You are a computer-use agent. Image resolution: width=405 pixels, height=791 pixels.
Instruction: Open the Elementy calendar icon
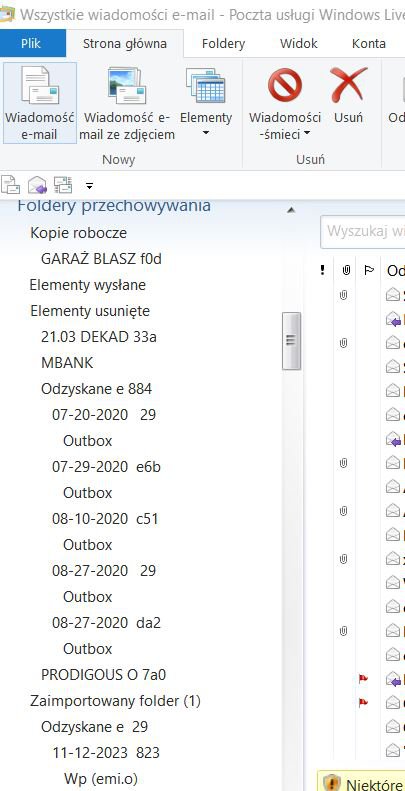205,86
